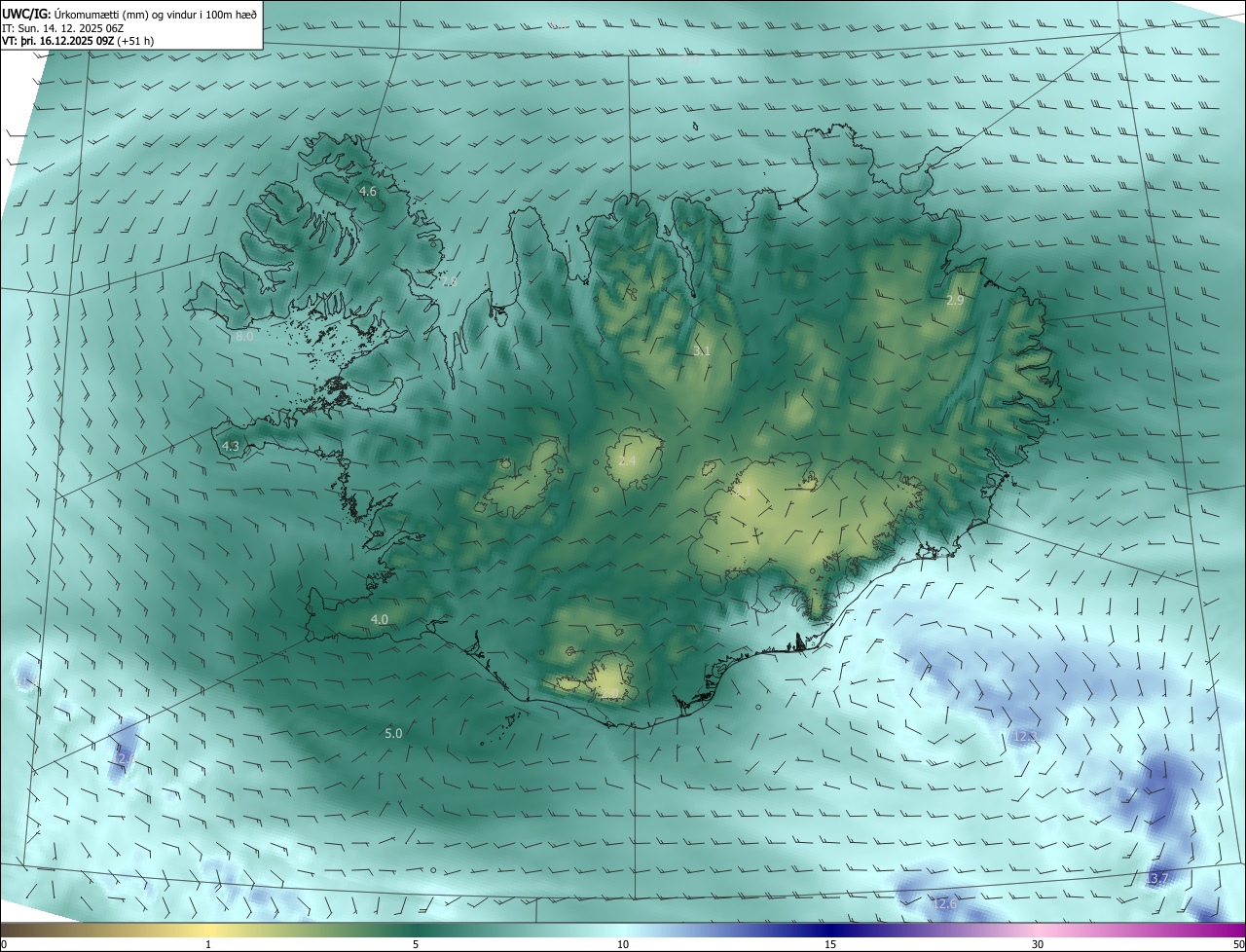Select the 4.3 value label on the peninsula
This screenshot has height=952, width=1246.
[x=231, y=446]
